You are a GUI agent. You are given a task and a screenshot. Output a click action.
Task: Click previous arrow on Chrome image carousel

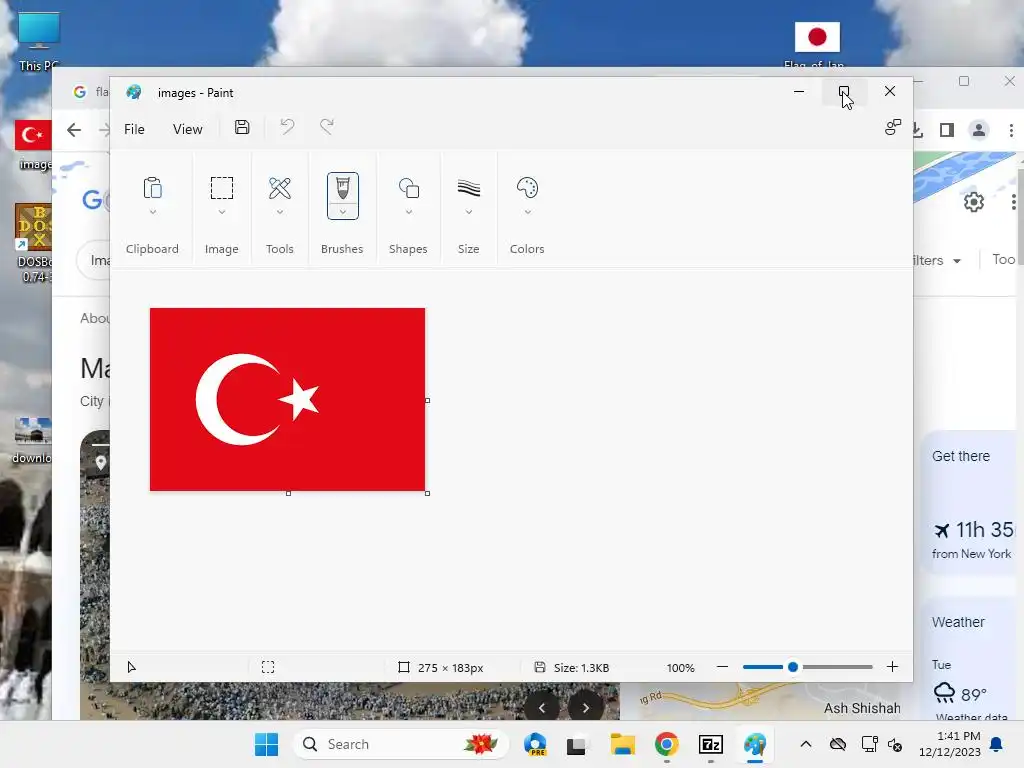coord(541,707)
